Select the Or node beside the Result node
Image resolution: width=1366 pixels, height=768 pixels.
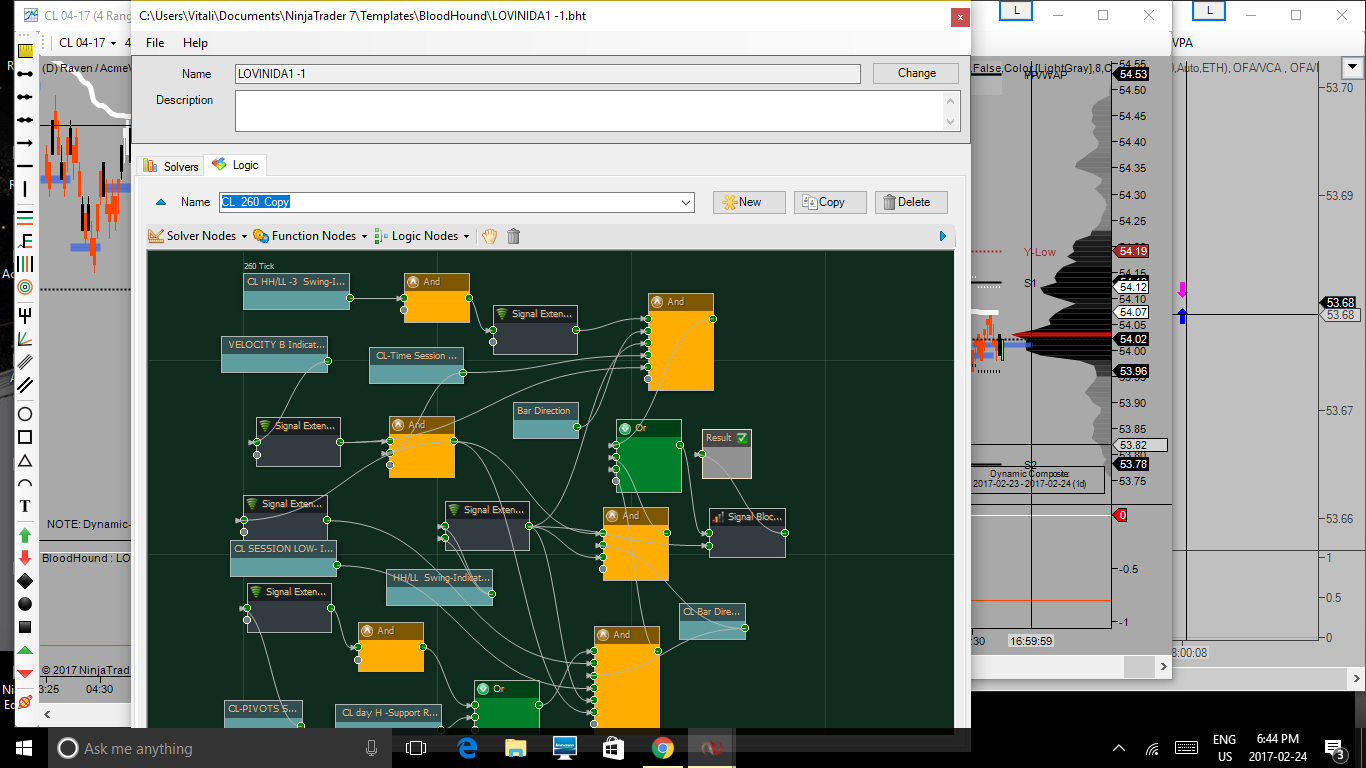point(649,456)
